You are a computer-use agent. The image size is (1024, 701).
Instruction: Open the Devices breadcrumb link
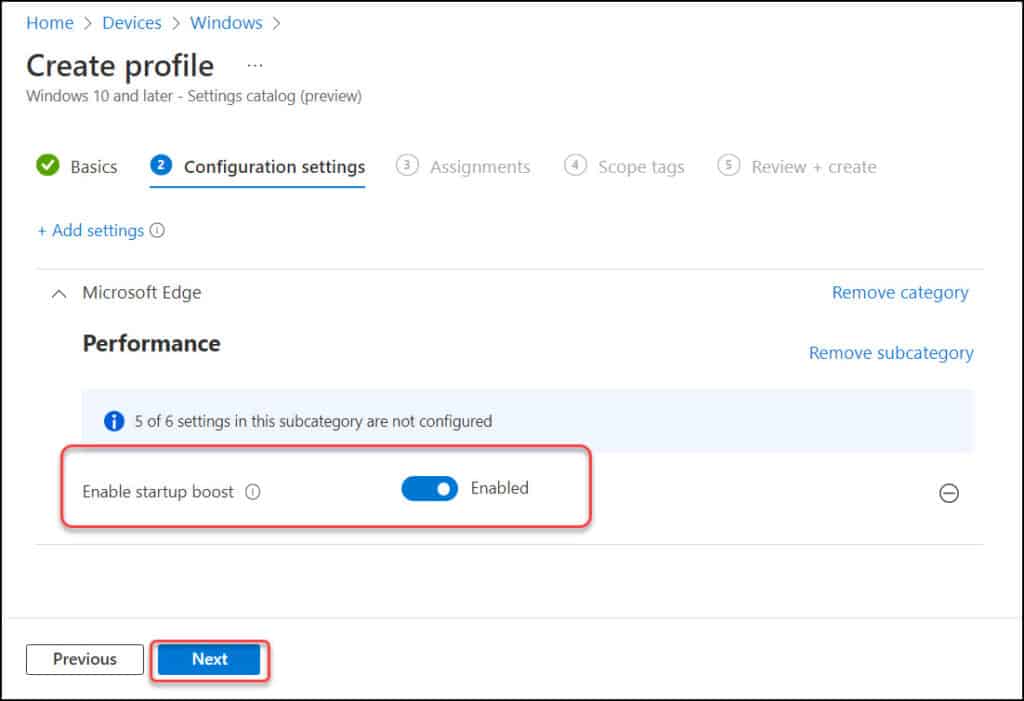pos(132,23)
